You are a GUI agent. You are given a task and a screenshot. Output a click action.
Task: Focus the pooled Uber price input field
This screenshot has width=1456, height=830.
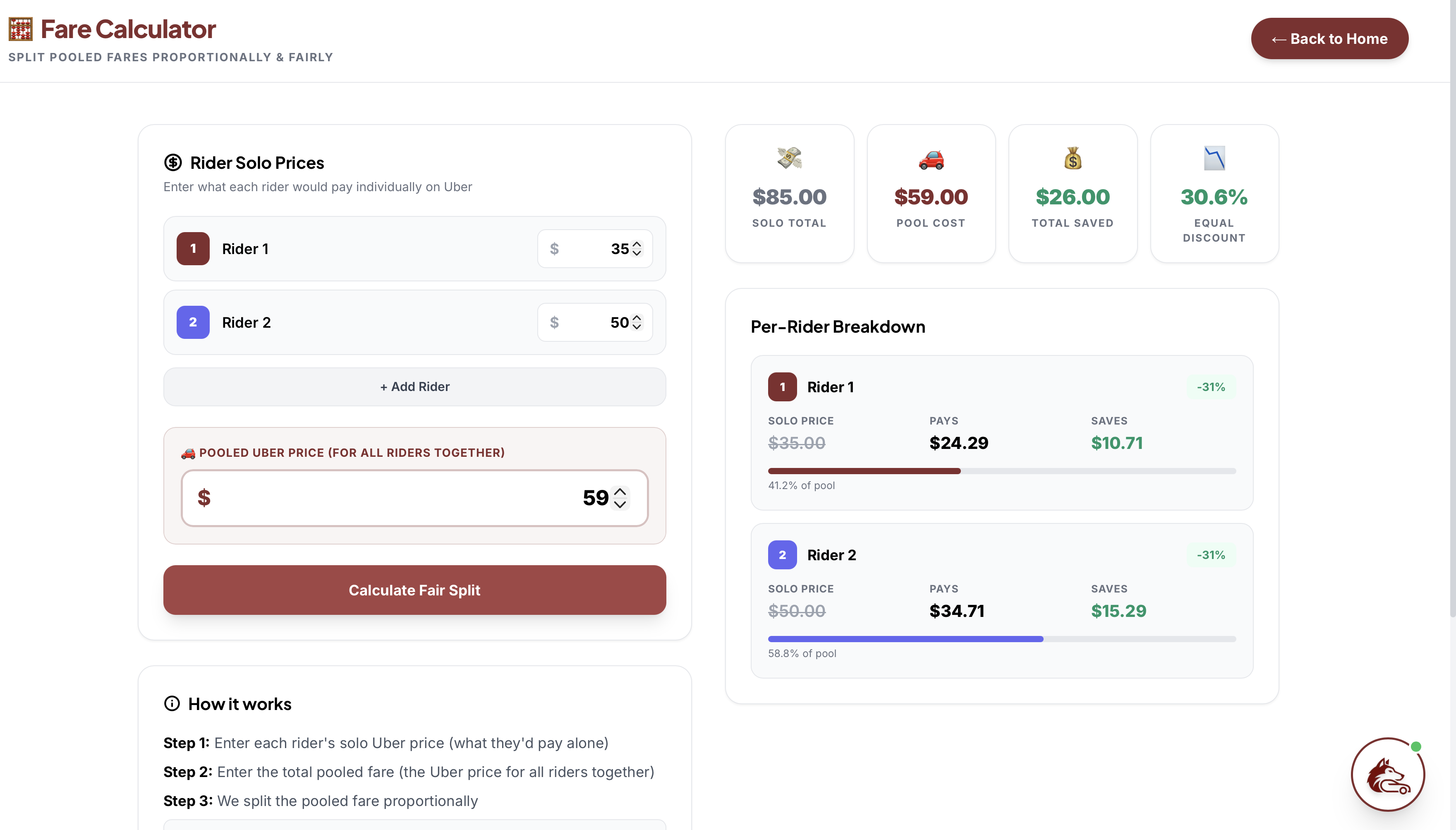(x=399, y=498)
